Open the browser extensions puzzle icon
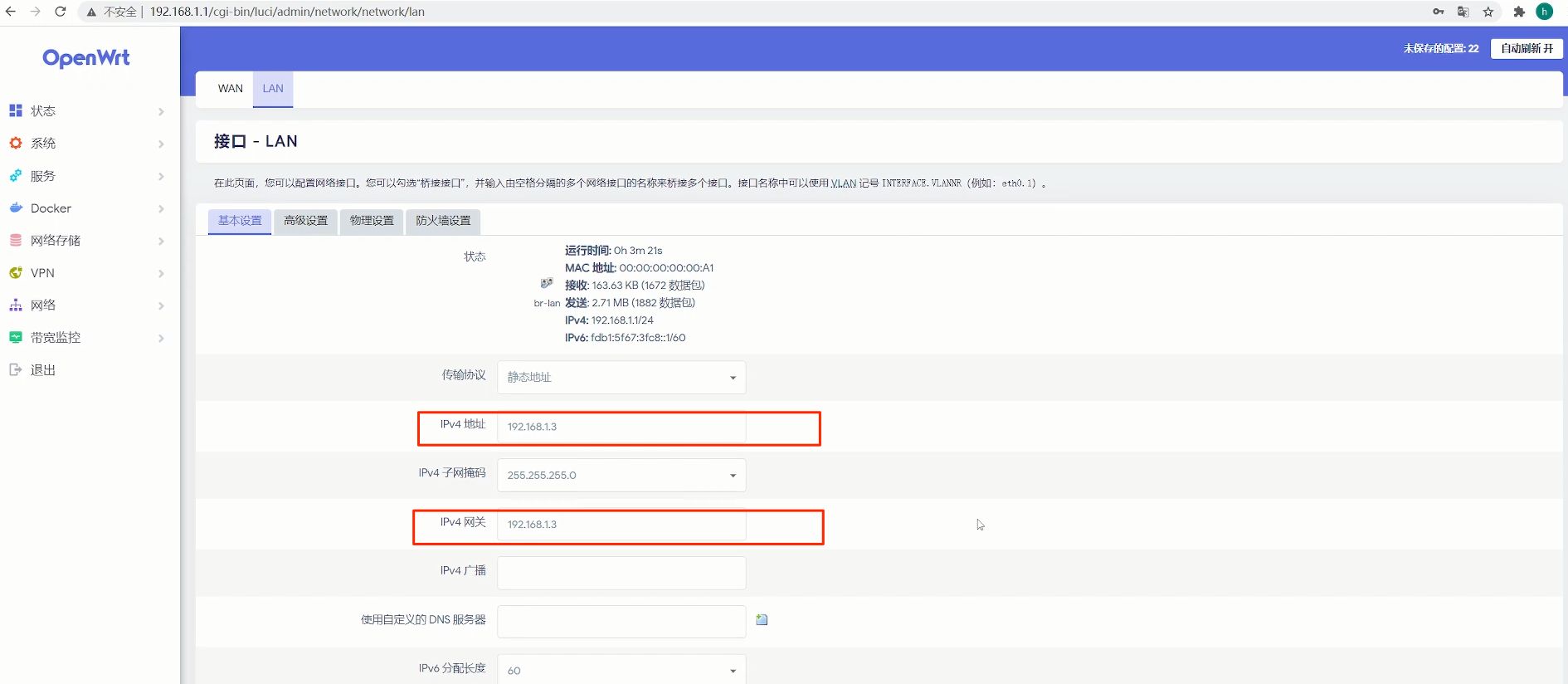Image resolution: width=1568 pixels, height=684 pixels. pos(1519,12)
